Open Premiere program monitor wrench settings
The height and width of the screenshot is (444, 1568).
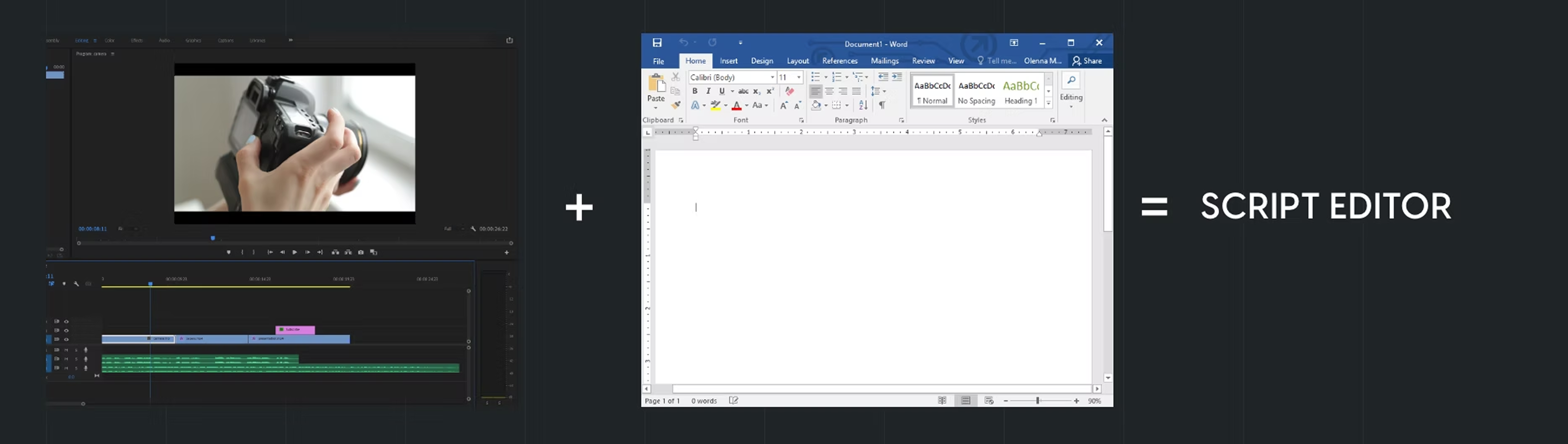coord(474,229)
